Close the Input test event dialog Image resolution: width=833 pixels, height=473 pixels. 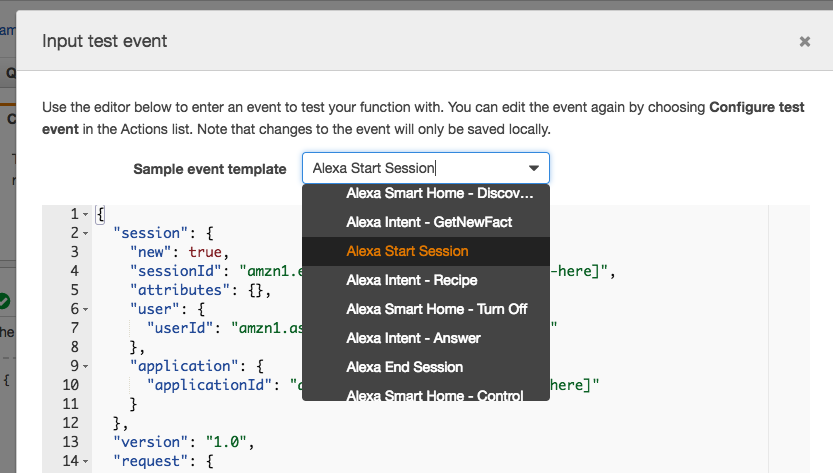(804, 41)
